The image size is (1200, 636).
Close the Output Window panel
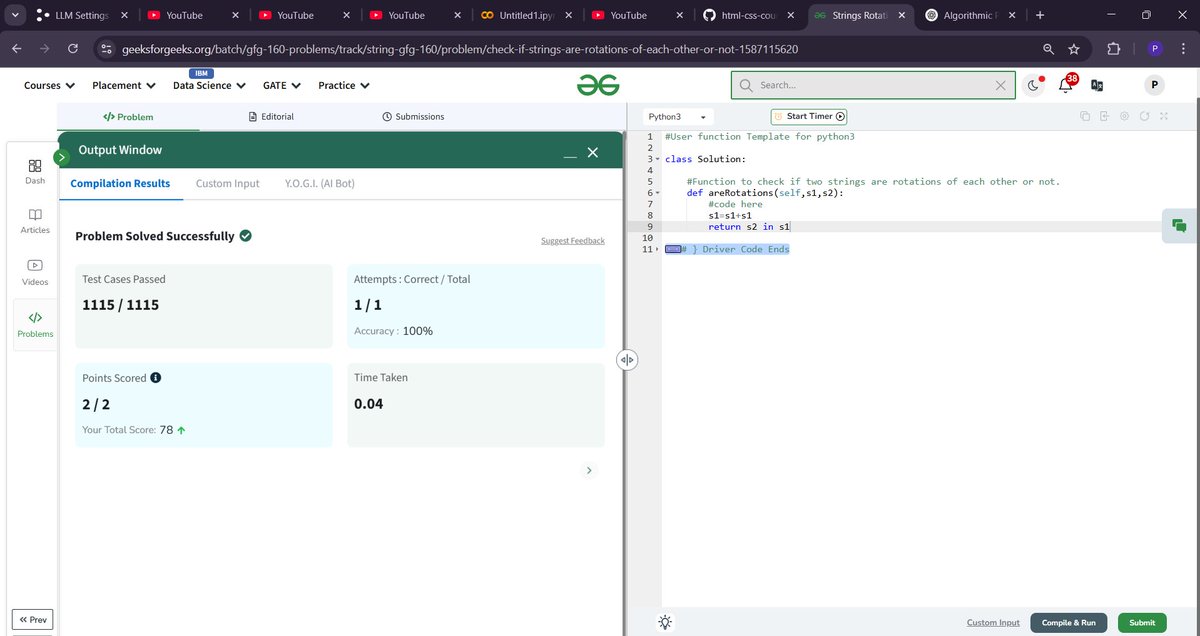pos(593,152)
